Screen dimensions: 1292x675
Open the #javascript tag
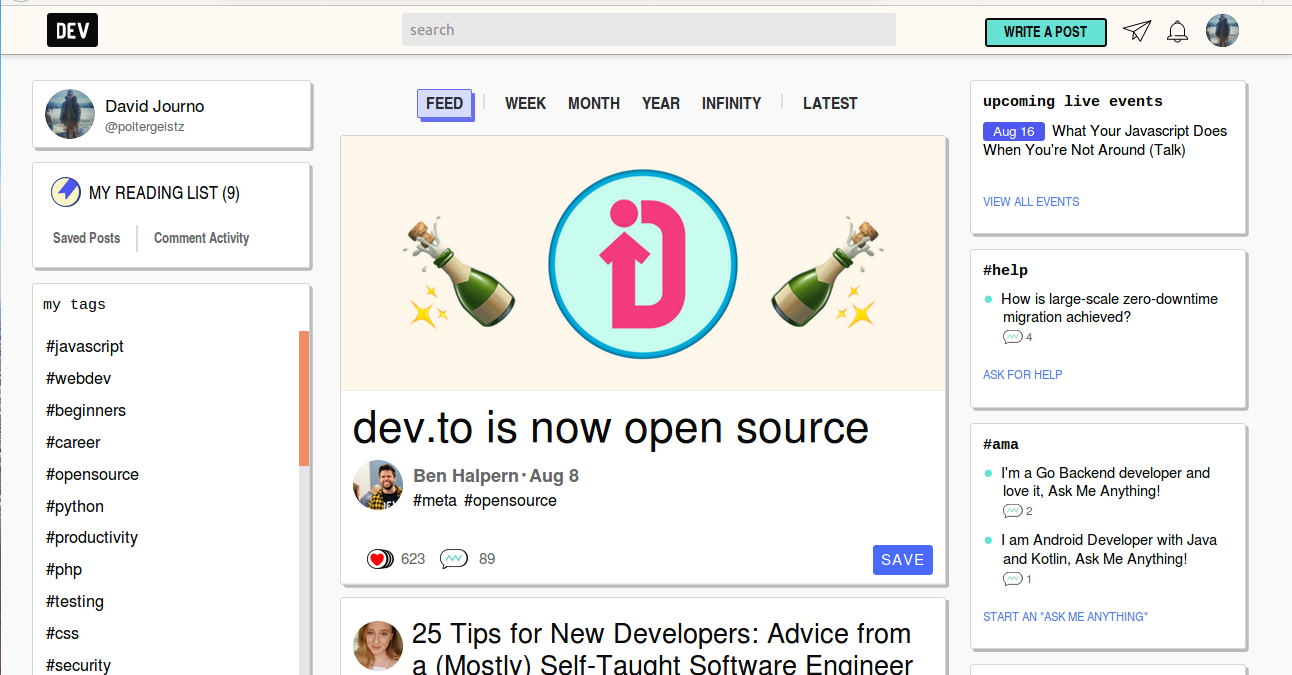85,346
